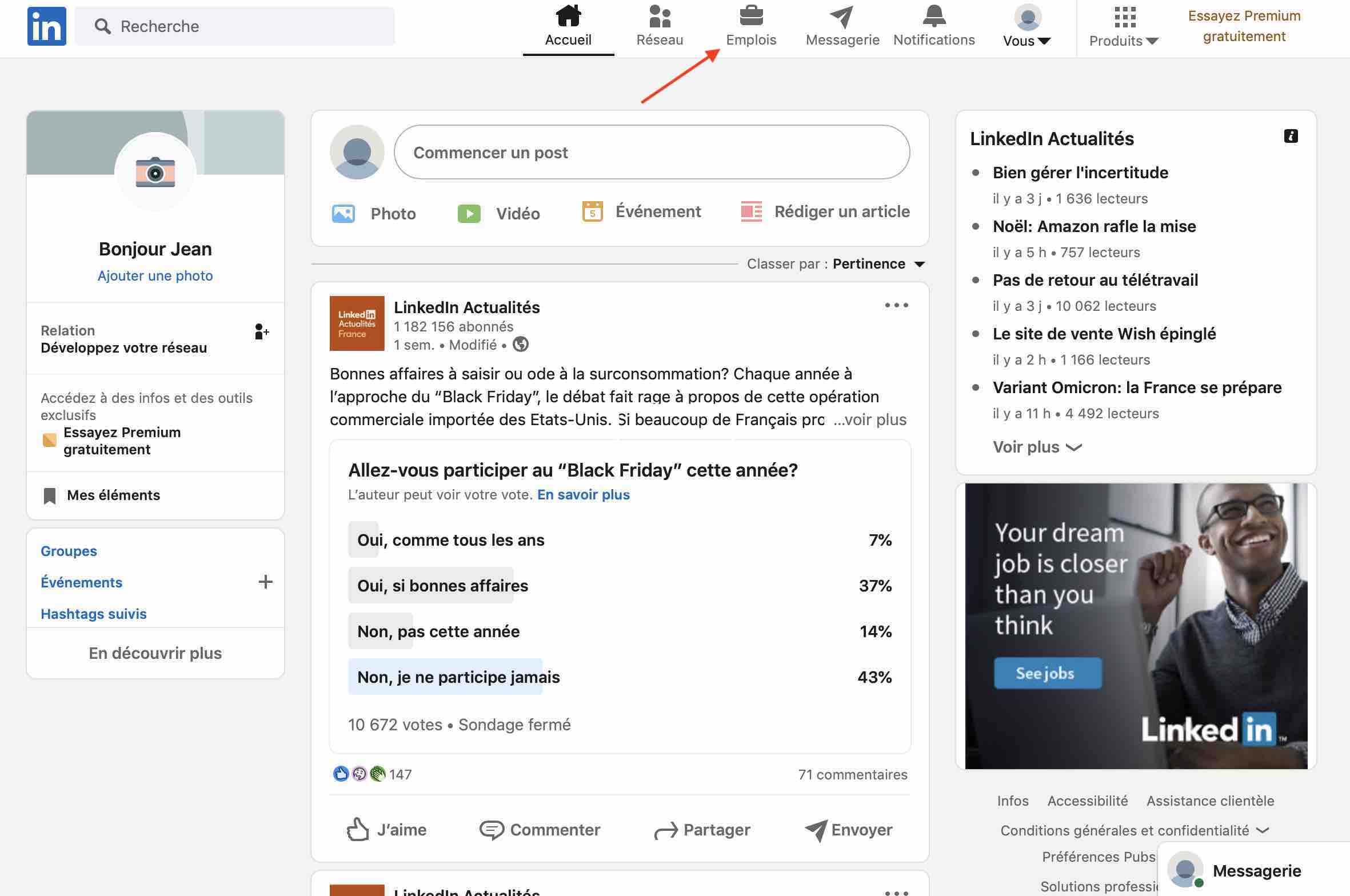Add a Photo to a new post
The image size is (1350, 896).
pos(374,213)
